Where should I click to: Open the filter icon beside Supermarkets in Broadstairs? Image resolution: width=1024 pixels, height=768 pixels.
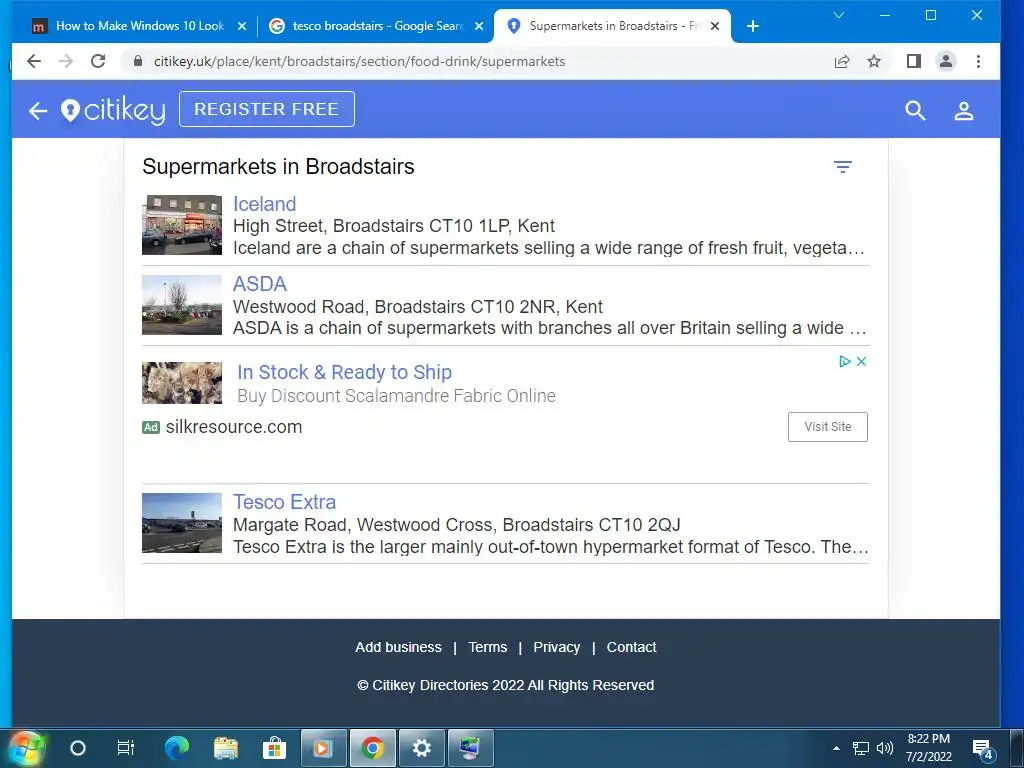(x=842, y=167)
